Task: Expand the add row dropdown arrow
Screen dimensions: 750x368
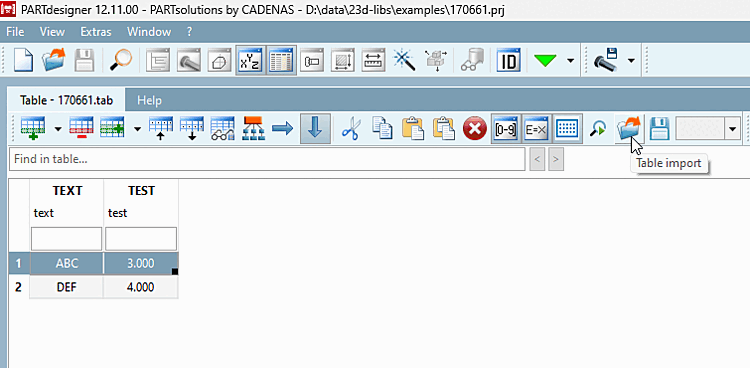Action: click(x=58, y=129)
